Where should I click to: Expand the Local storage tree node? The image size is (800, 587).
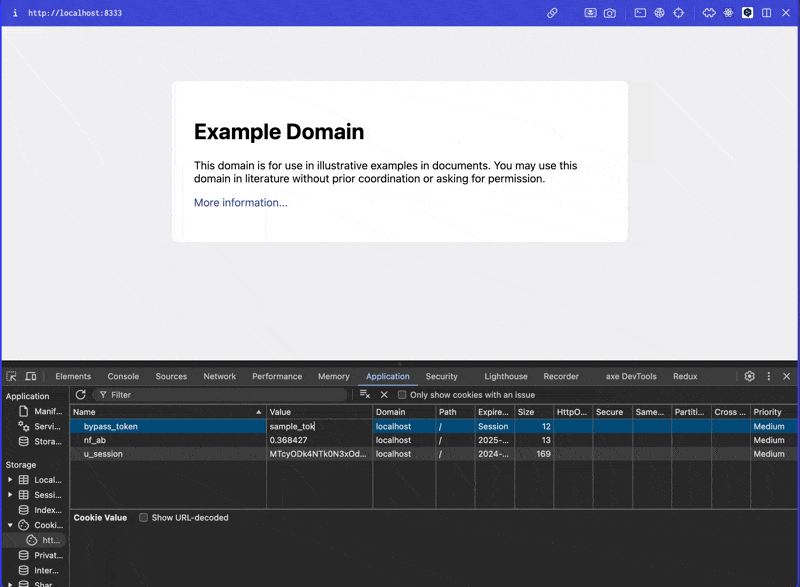point(10,480)
